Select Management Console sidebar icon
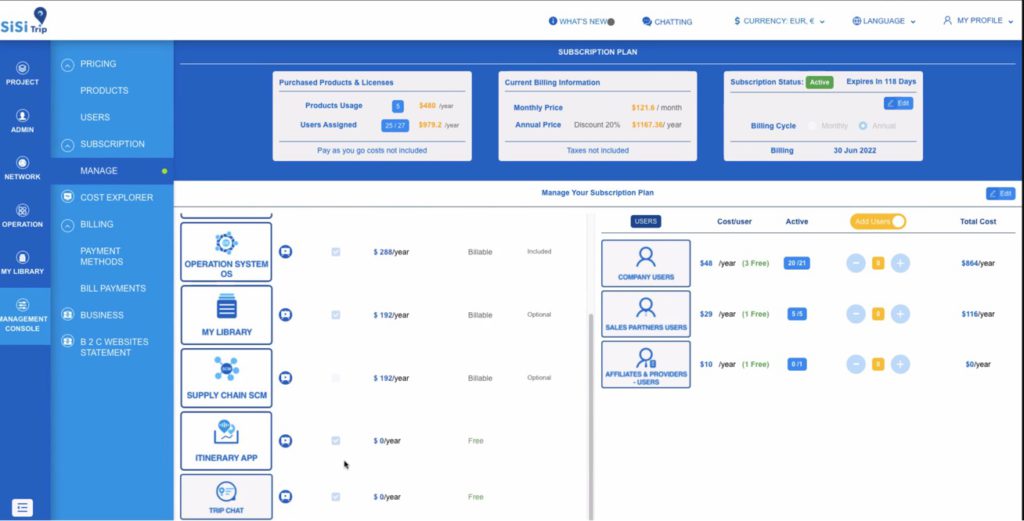 (x=23, y=315)
